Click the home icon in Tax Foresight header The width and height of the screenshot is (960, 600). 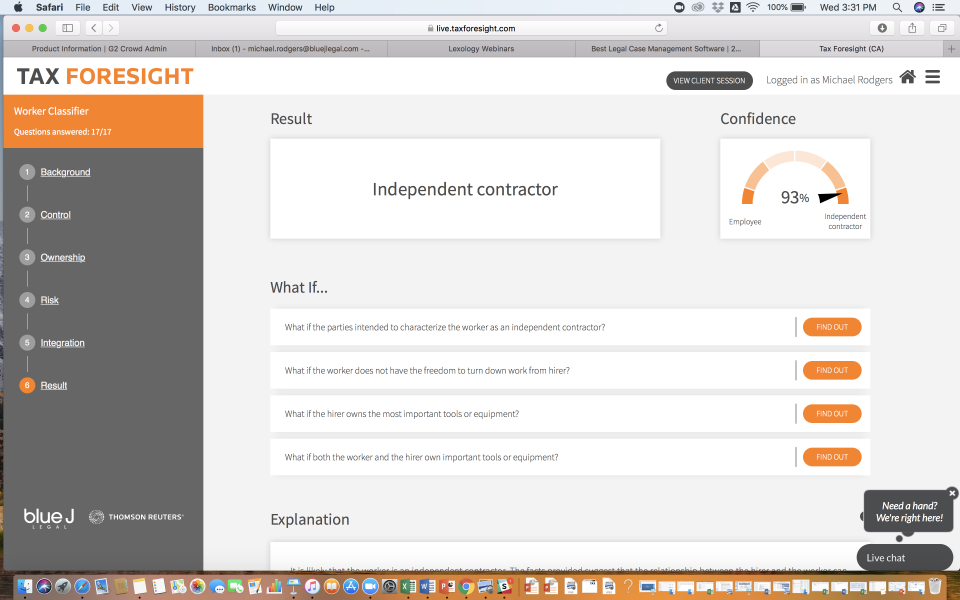click(x=907, y=77)
